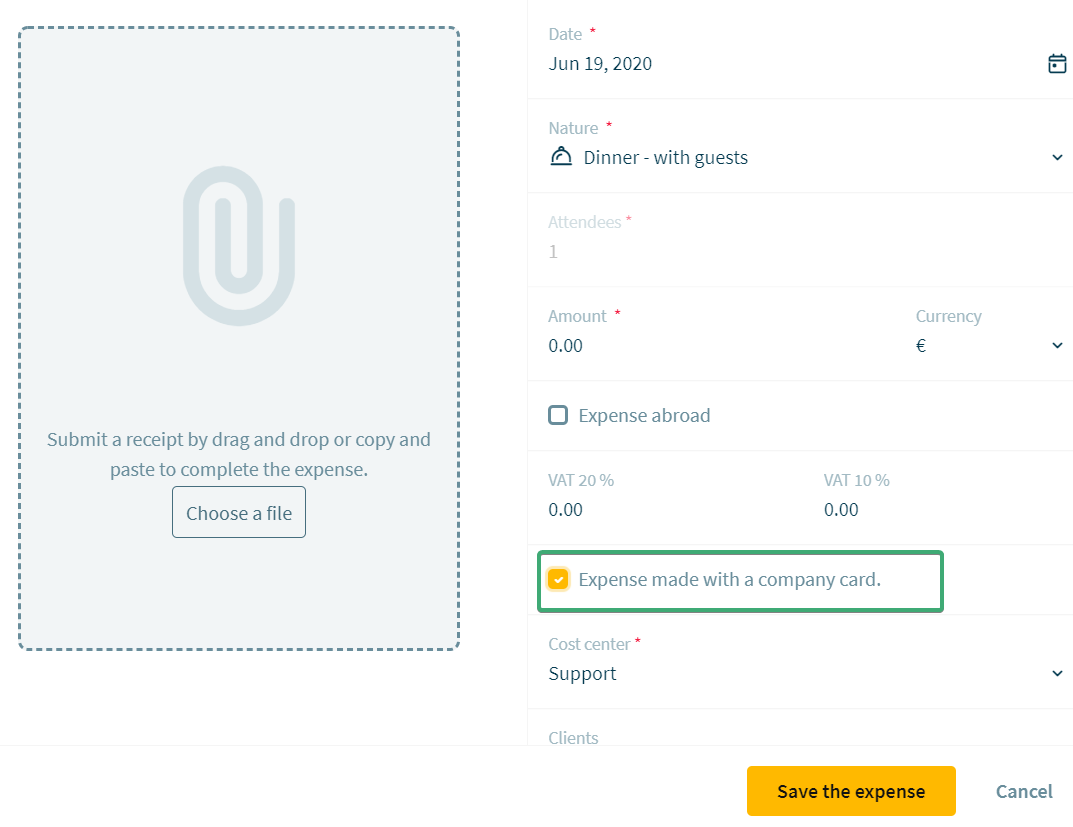The image size is (1073, 827).
Task: Click the Save the expense button
Action: 851,791
